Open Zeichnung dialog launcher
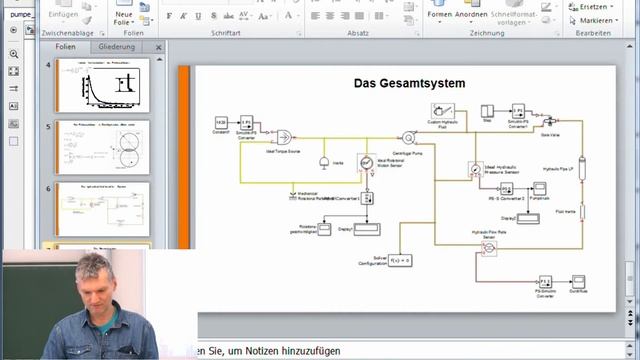This screenshot has height=360, width=640. click(x=557, y=33)
